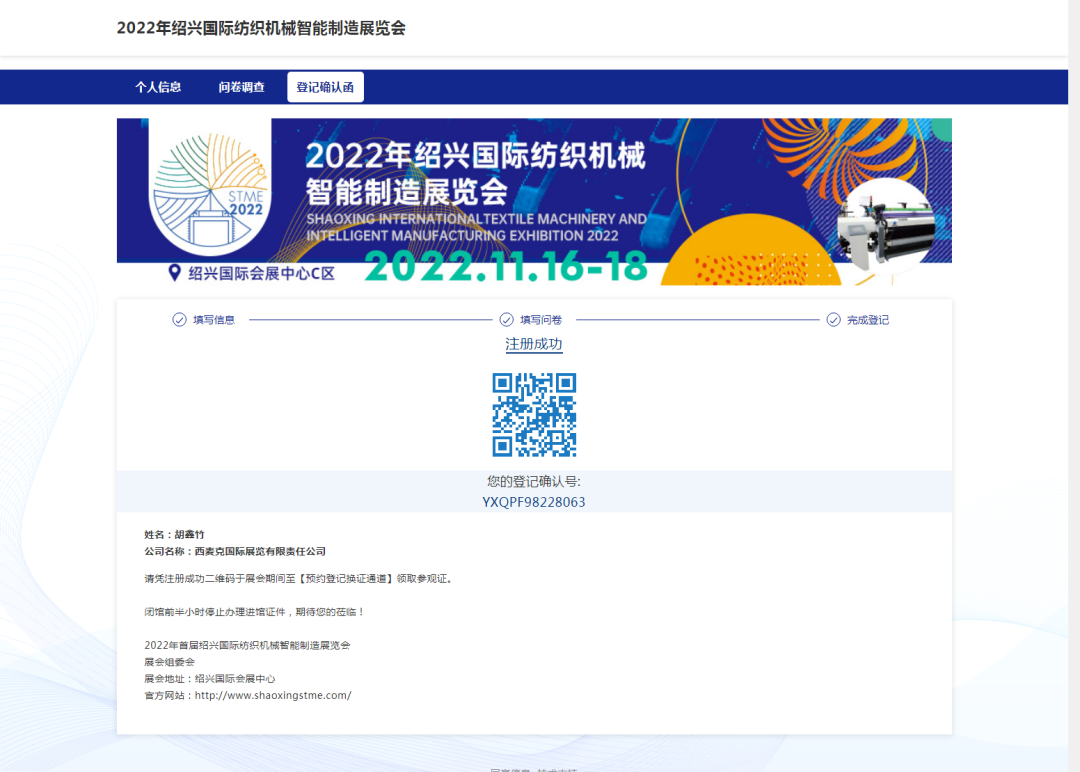Click the banner date 2022.11.16-18
The image size is (1080, 772).
click(506, 267)
